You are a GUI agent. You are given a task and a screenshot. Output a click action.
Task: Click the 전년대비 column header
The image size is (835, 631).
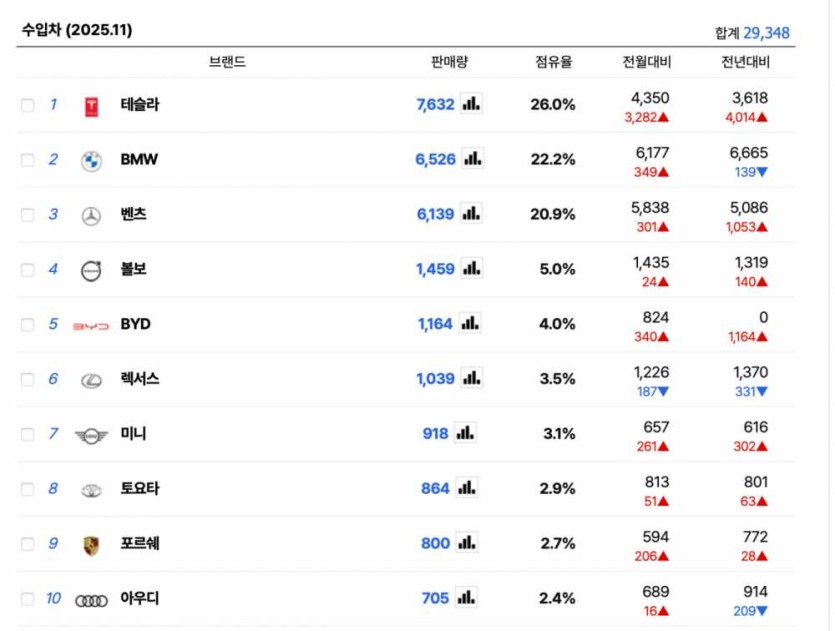[x=746, y=62]
